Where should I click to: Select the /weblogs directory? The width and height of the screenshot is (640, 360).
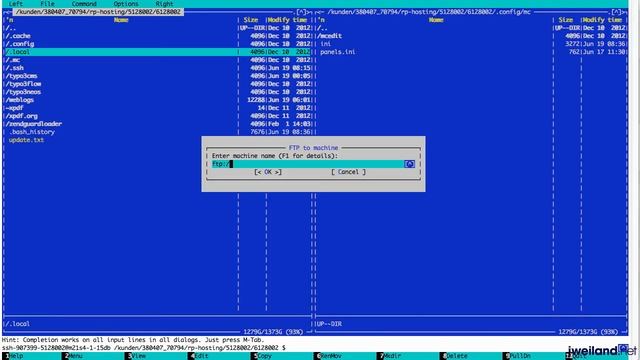coord(158,100)
